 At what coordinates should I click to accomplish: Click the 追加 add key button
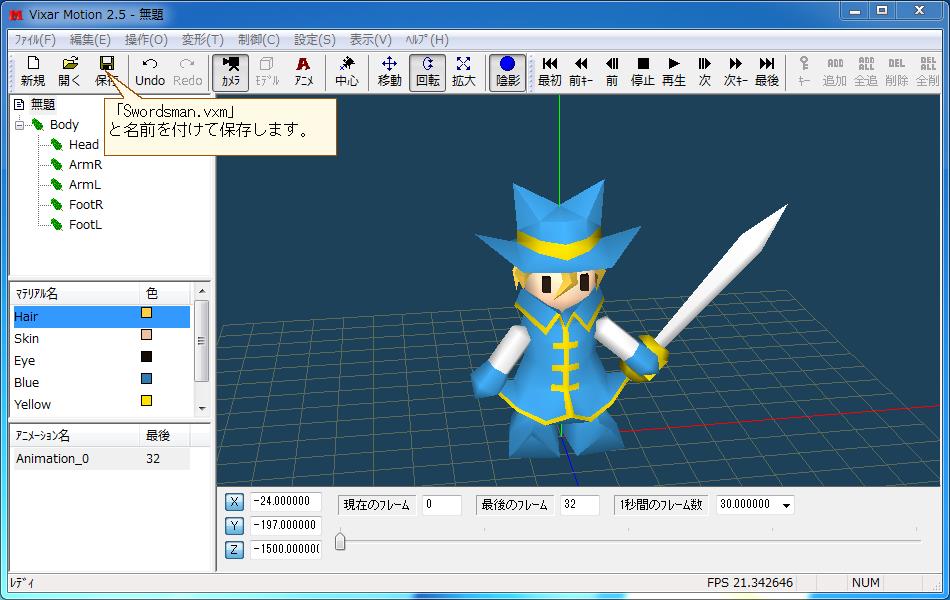click(x=835, y=72)
